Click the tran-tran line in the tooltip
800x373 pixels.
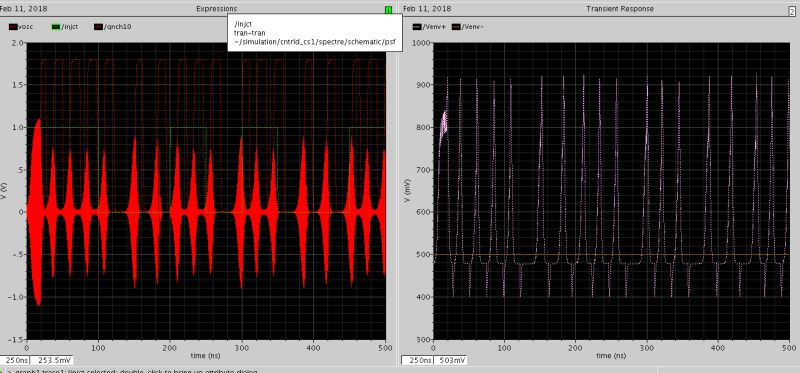249,33
